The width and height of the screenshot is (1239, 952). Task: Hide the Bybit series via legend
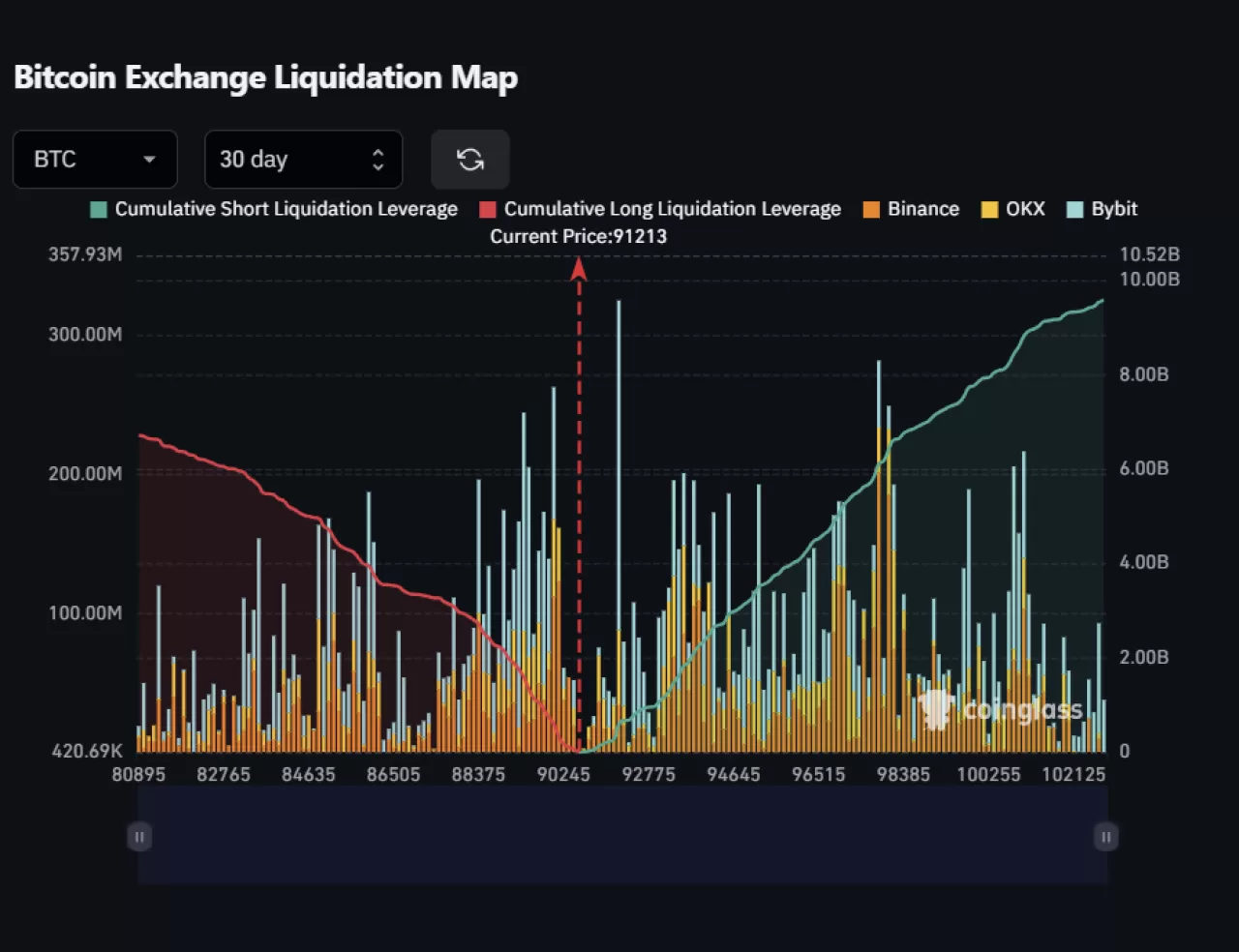click(x=1114, y=209)
